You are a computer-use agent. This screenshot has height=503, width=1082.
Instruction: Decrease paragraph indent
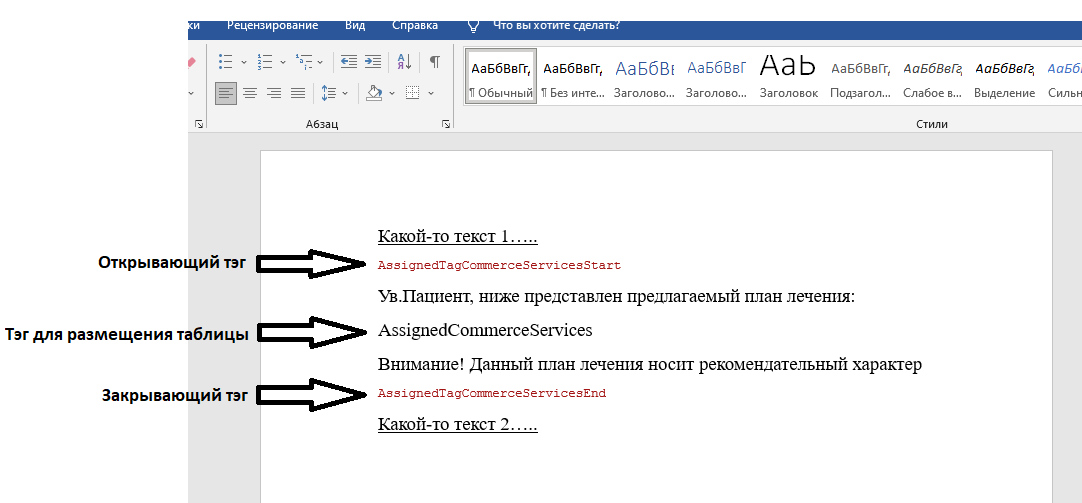349,61
